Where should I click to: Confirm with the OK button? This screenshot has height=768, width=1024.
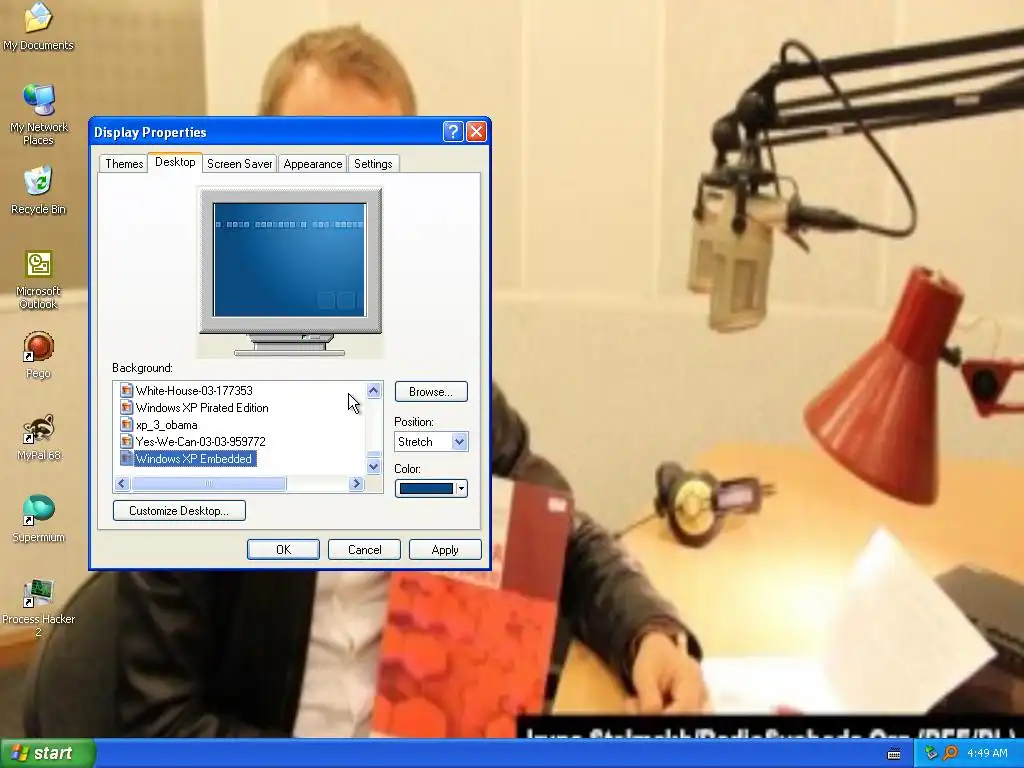[283, 550]
